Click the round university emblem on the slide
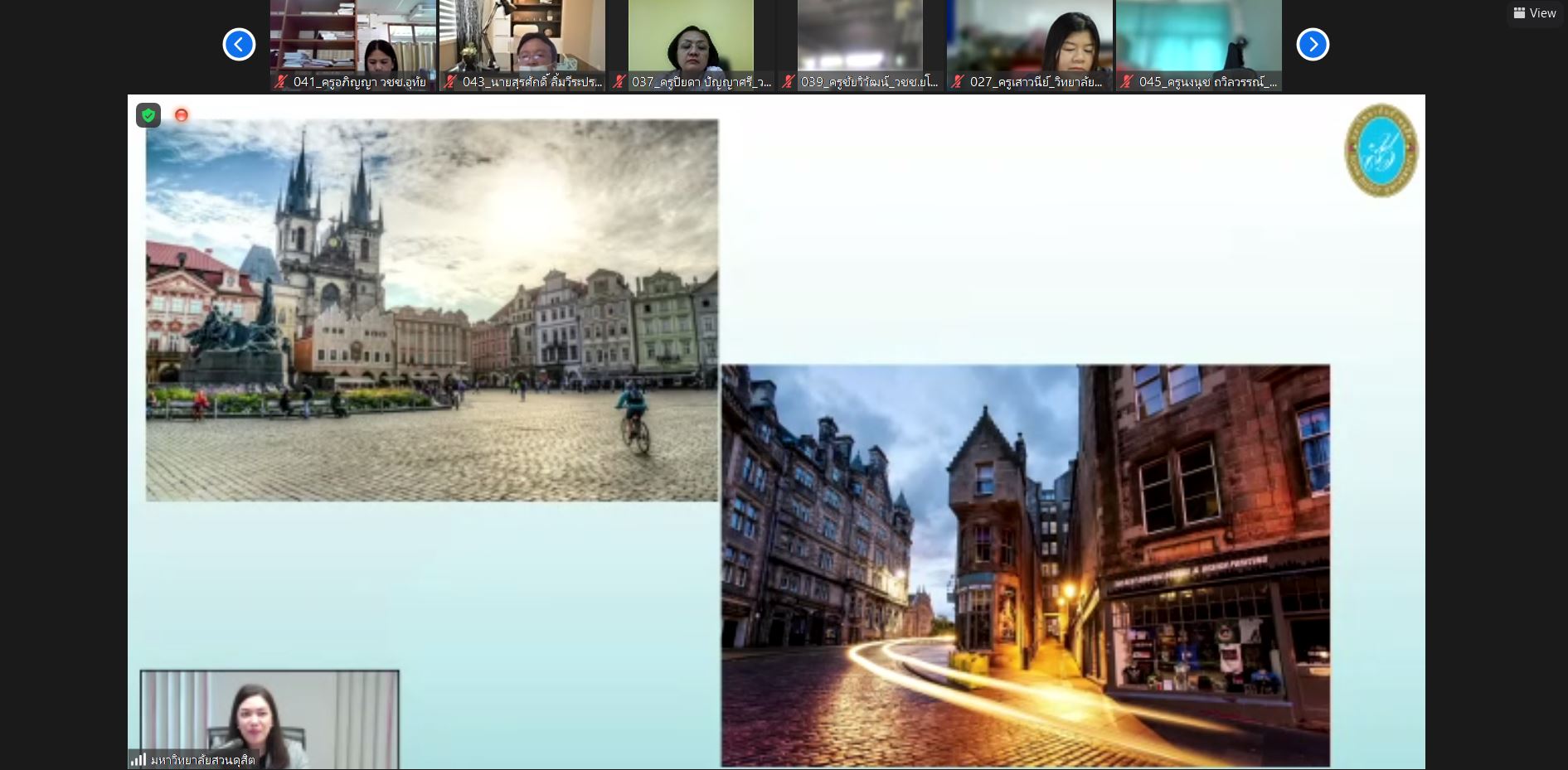Viewport: 1568px width, 770px height. [x=1381, y=150]
